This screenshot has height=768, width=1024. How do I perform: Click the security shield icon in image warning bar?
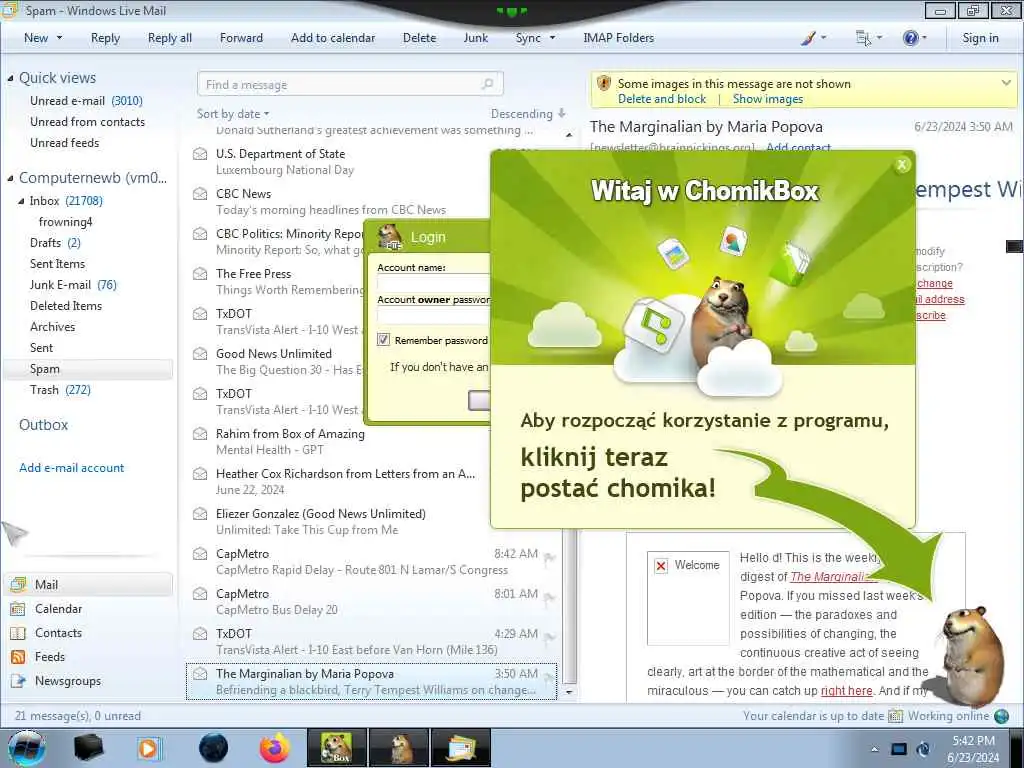click(604, 84)
